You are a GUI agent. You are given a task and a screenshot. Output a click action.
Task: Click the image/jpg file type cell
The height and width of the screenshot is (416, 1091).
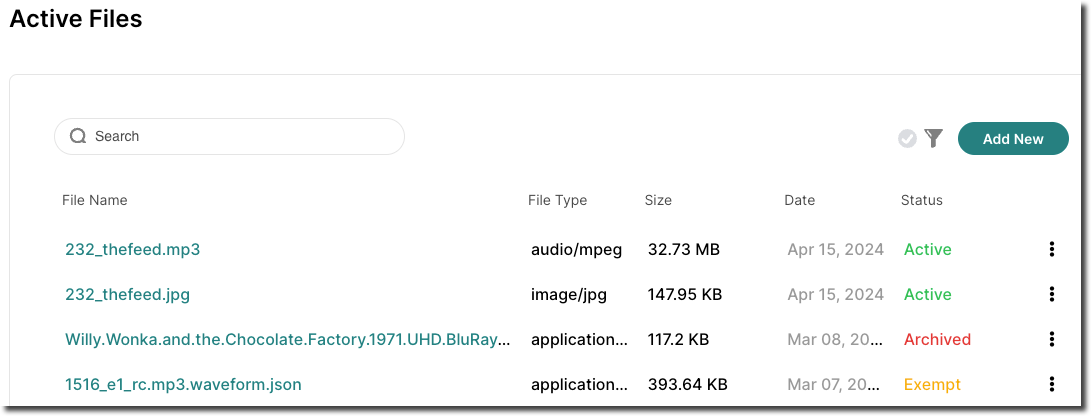(x=569, y=294)
